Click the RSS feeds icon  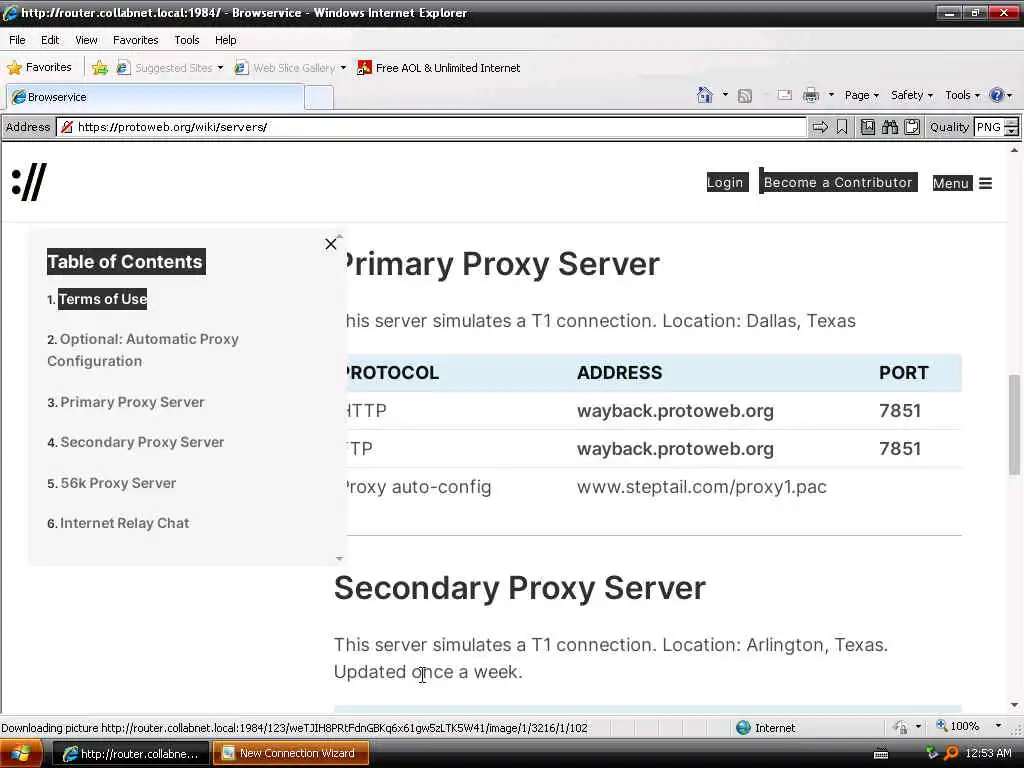pyautogui.click(x=744, y=96)
